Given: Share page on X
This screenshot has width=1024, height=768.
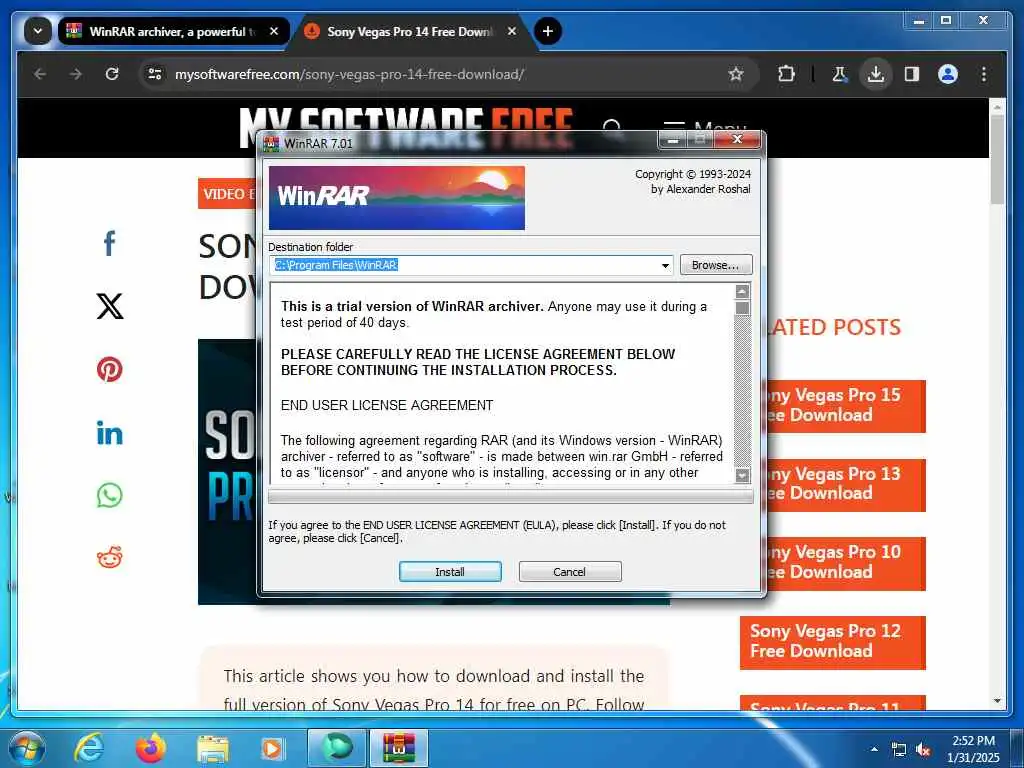Looking at the screenshot, I should (110, 306).
